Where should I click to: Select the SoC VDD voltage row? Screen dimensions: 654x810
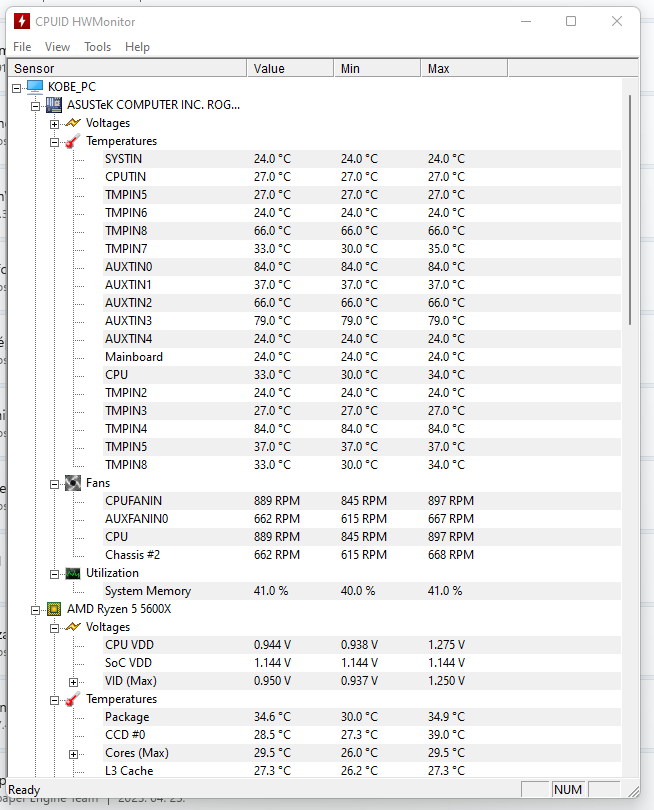(x=362, y=663)
